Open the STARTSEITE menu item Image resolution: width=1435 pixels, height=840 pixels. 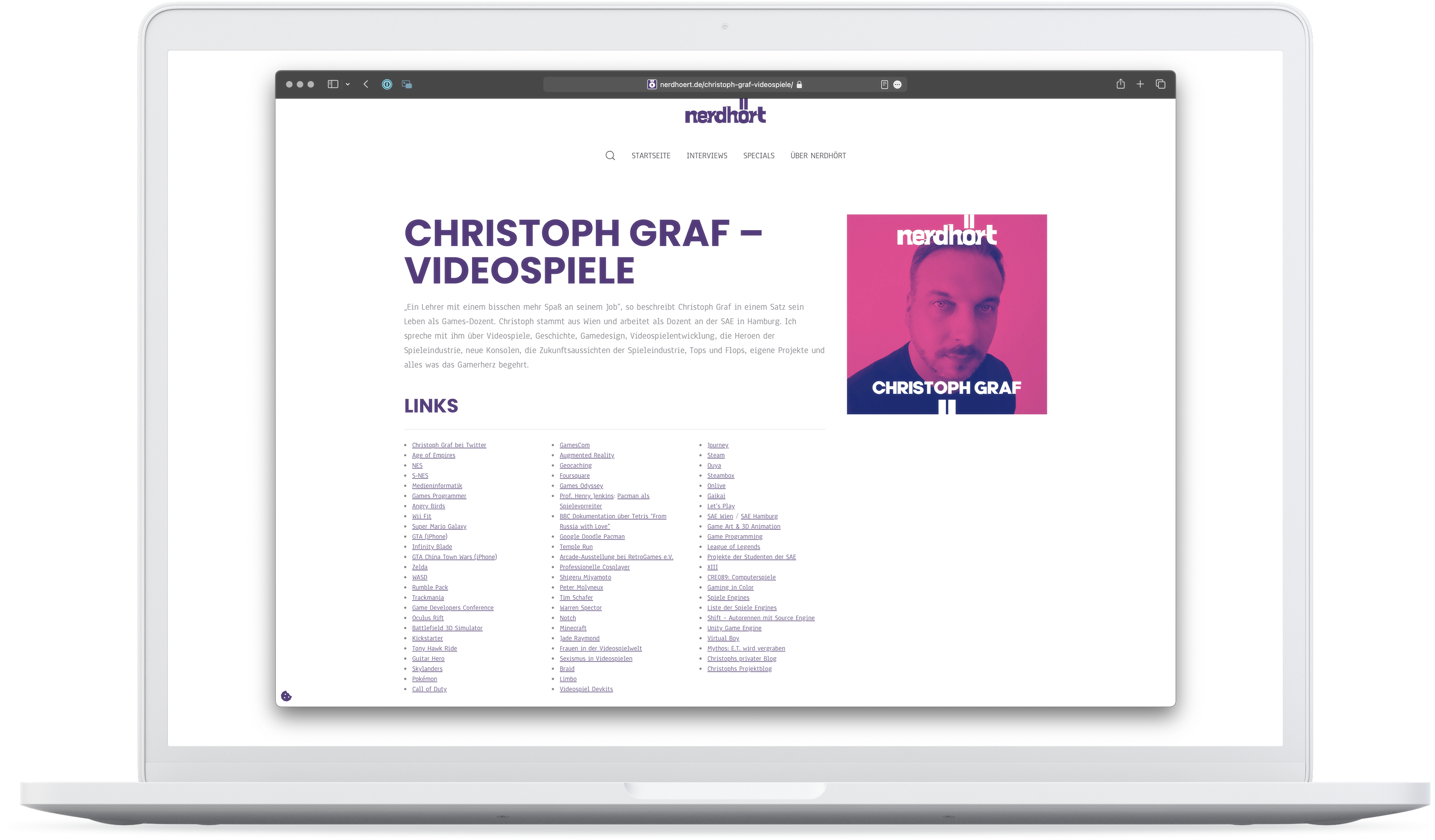(652, 156)
